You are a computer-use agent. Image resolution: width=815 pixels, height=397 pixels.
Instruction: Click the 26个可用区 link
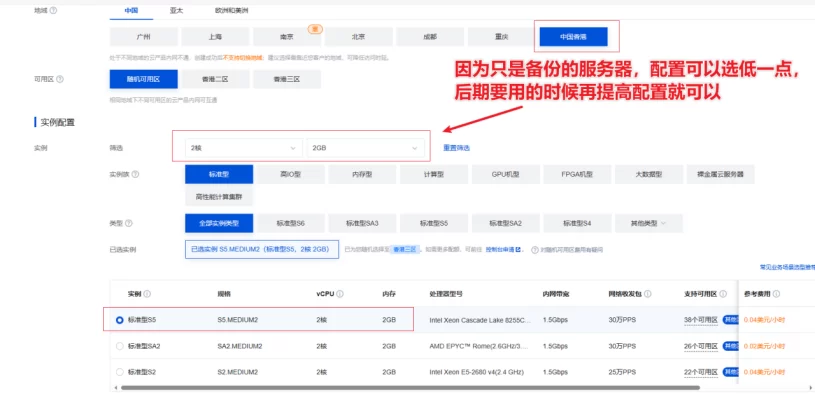[701, 346]
